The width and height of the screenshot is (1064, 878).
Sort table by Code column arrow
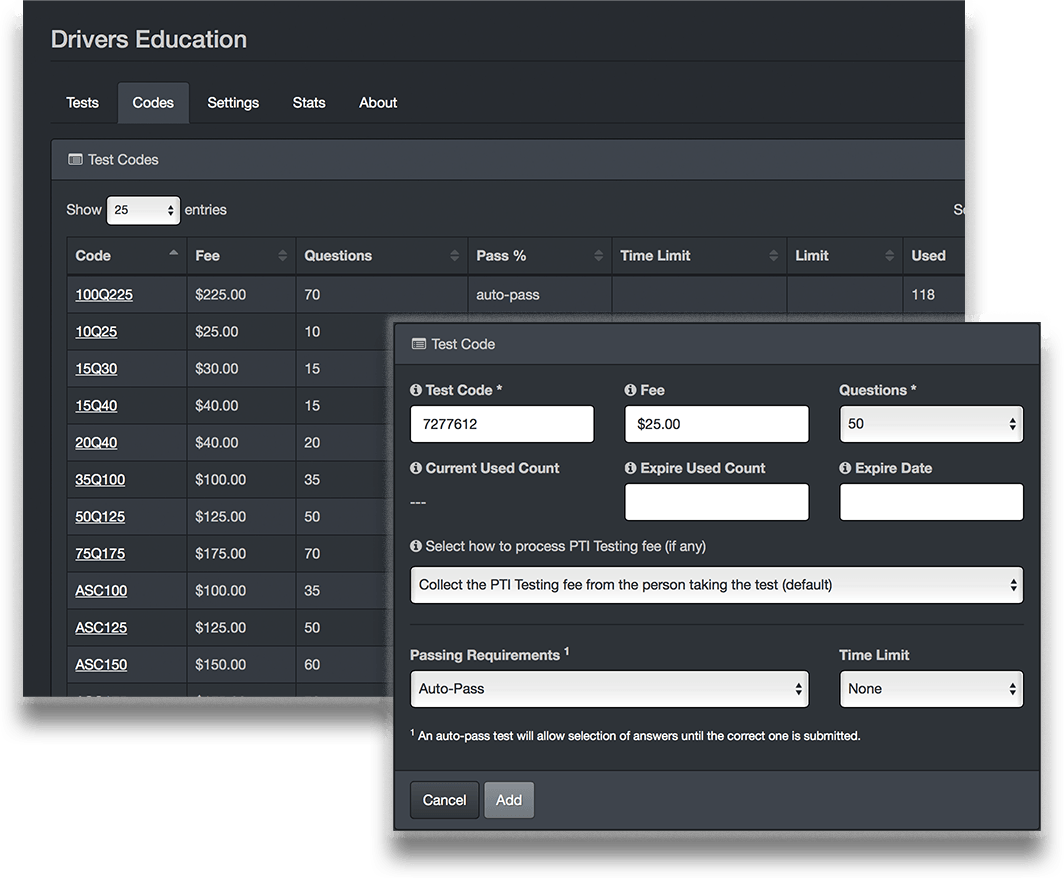pos(174,252)
